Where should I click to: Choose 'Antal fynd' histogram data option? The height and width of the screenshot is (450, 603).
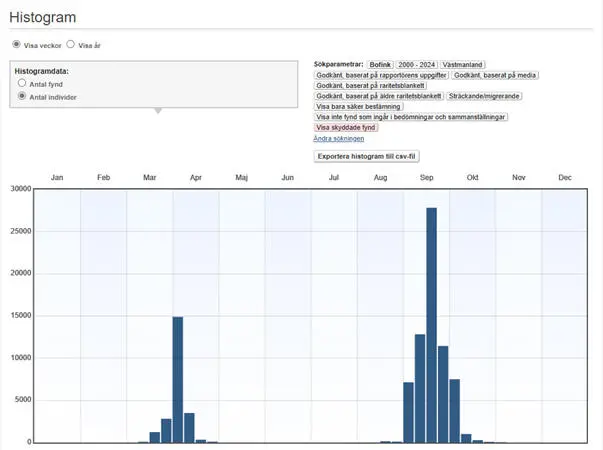(22, 84)
